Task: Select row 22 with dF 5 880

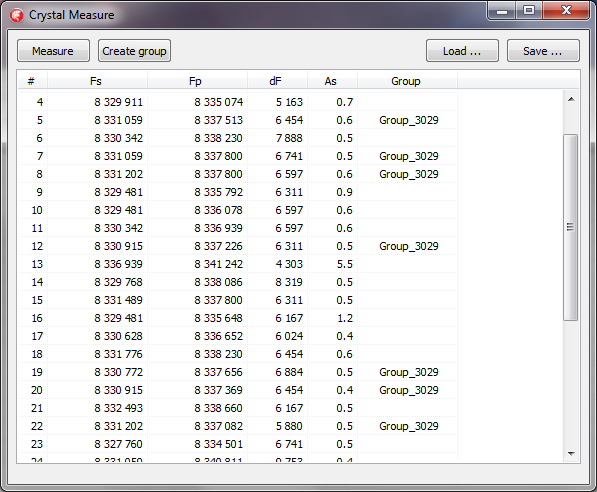Action: pyautogui.click(x=238, y=426)
